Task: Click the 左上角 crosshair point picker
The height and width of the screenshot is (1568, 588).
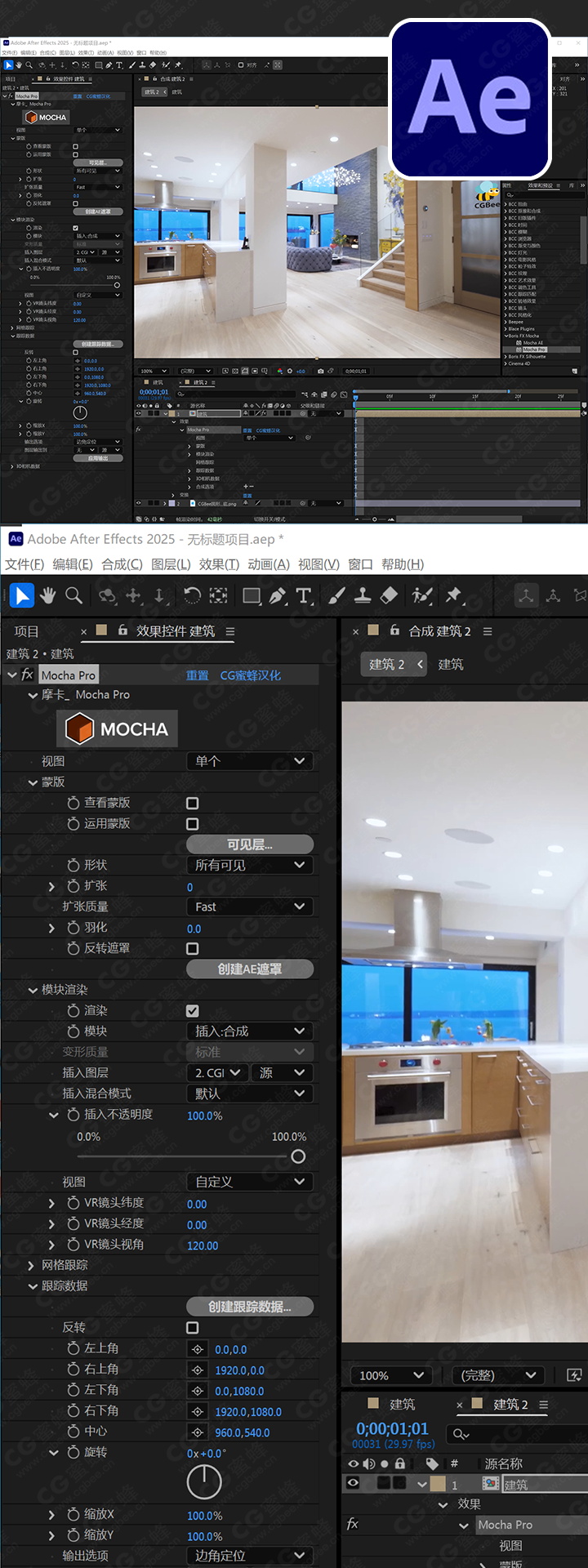Action: coord(197,1349)
